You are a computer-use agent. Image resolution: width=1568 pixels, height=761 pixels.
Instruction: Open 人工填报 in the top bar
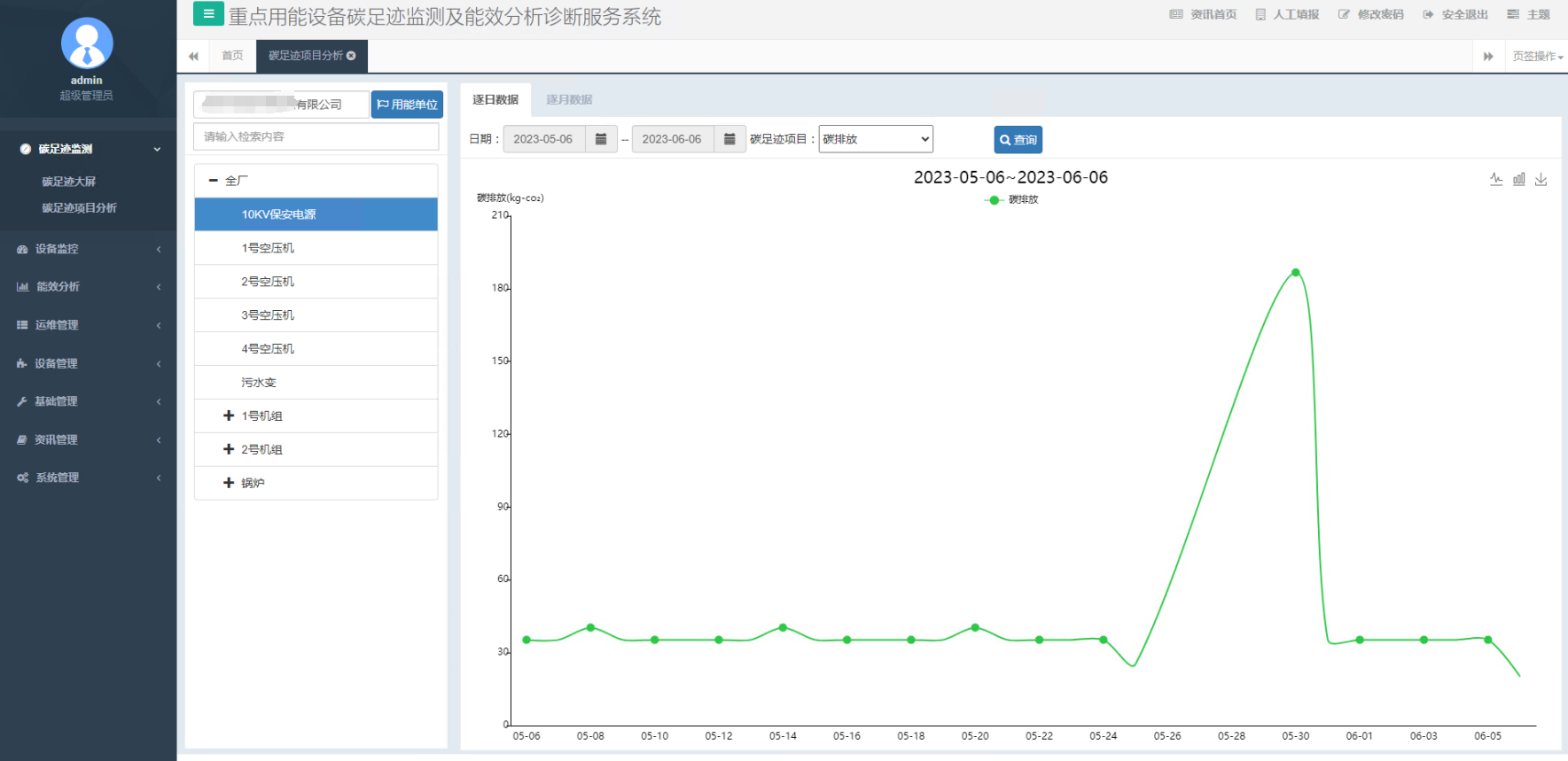click(x=1287, y=14)
